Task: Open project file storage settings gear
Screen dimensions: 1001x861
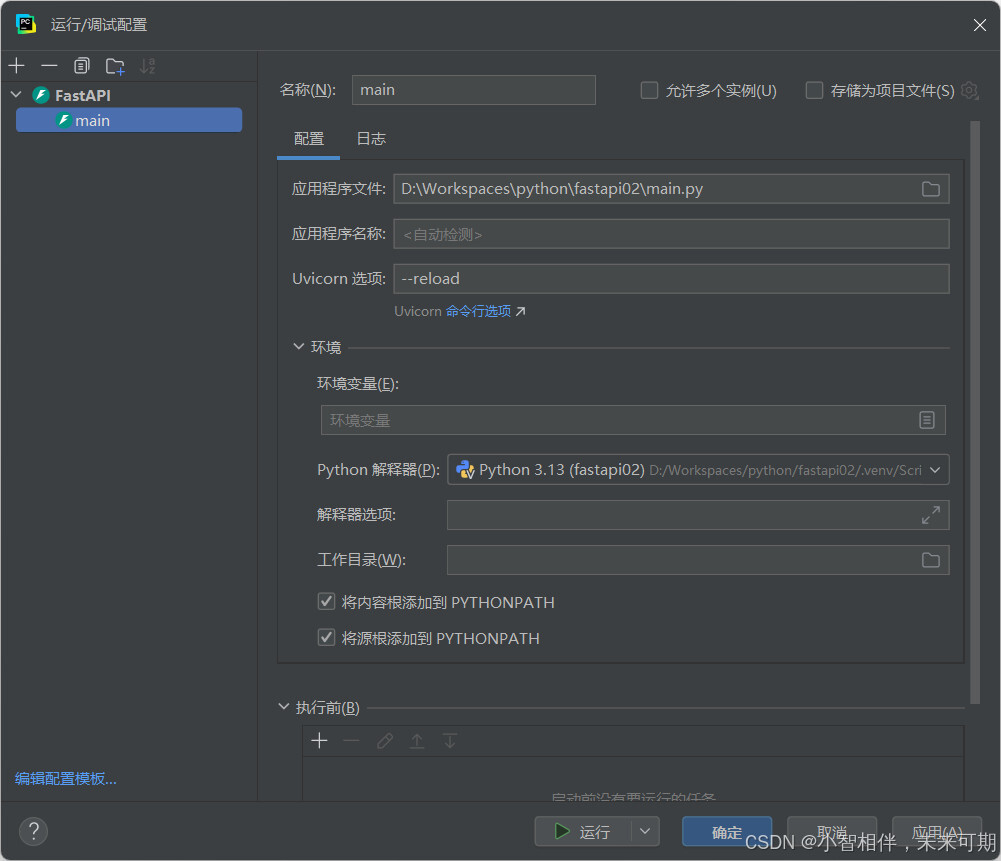Action: coord(969,90)
